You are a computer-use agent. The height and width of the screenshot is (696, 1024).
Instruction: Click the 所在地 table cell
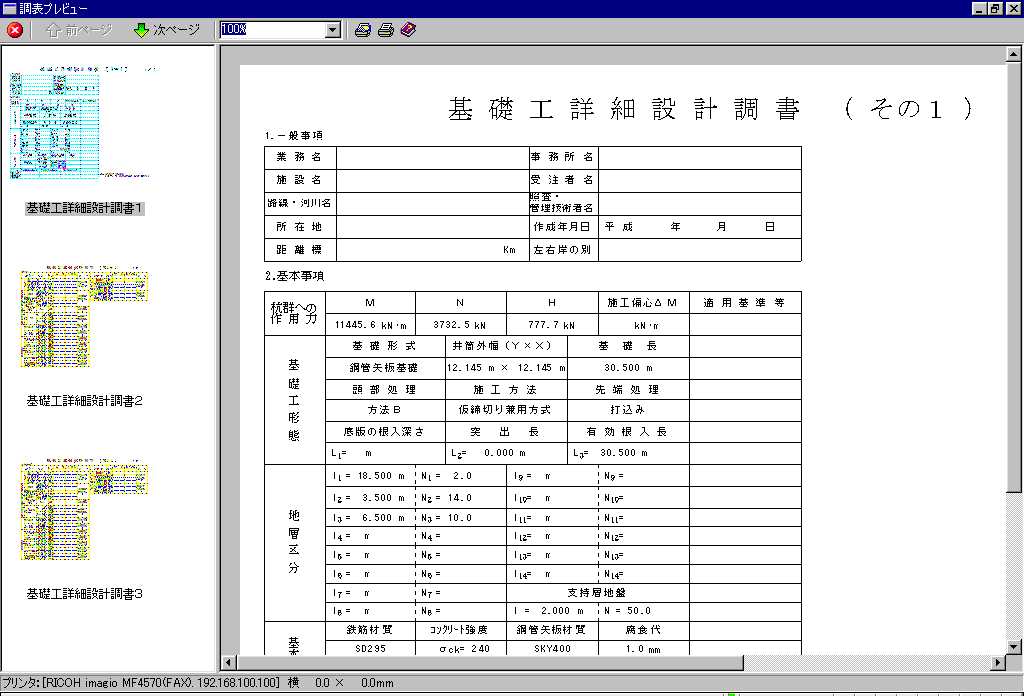click(300, 227)
